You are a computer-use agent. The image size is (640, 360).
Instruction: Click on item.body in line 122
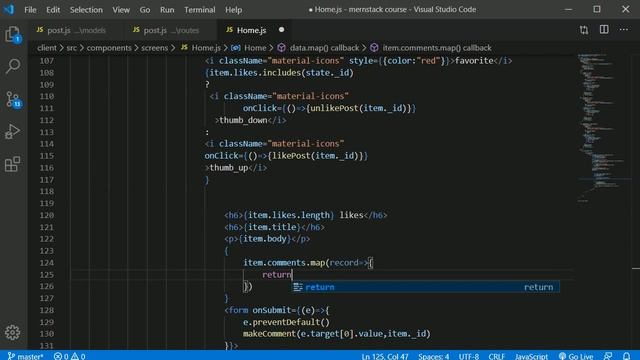[x=264, y=239]
